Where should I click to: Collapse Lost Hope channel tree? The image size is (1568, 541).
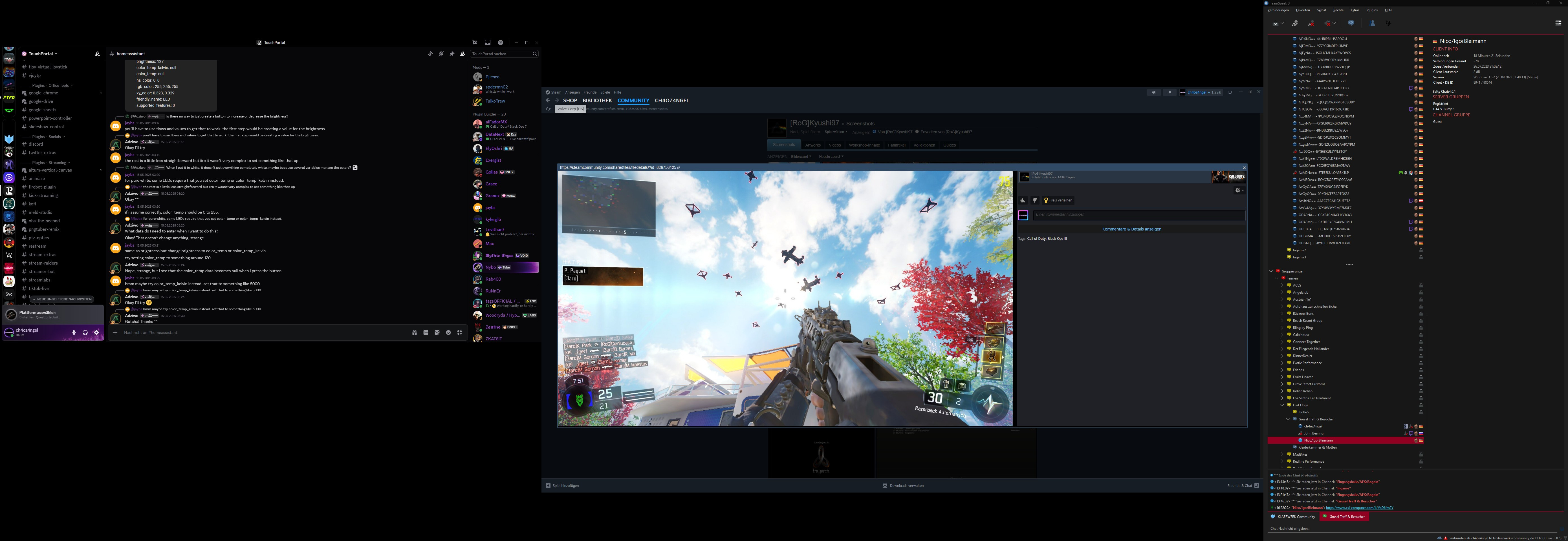pos(1282,405)
